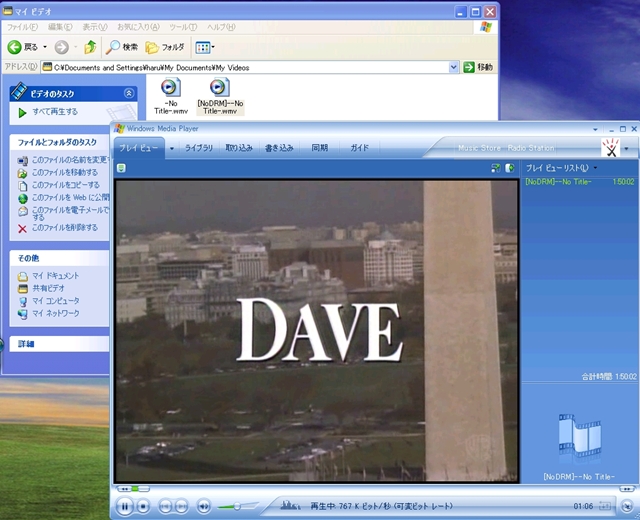Open the お気に入り menu

[138, 27]
